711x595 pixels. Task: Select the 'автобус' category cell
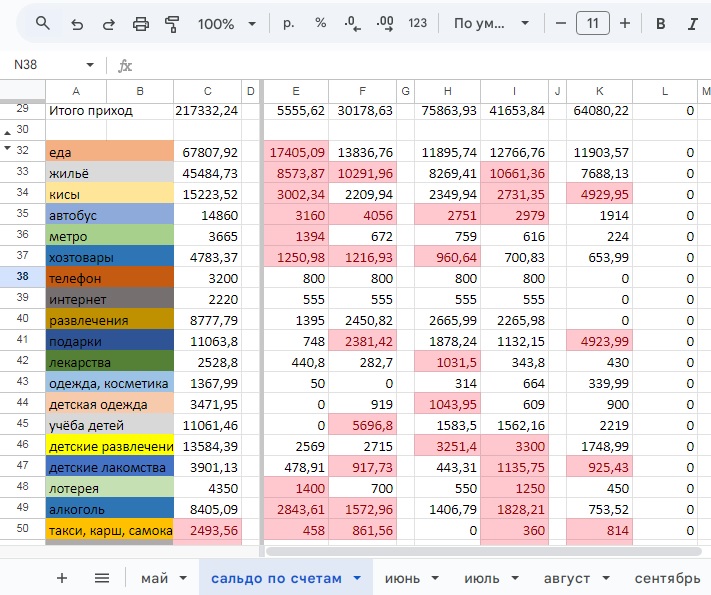109,214
